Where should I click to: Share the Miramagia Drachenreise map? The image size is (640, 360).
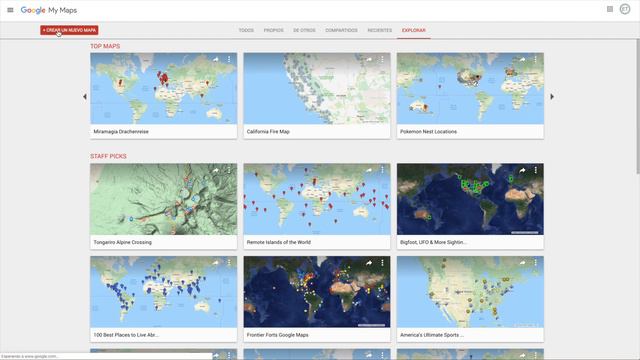[x=216, y=60]
